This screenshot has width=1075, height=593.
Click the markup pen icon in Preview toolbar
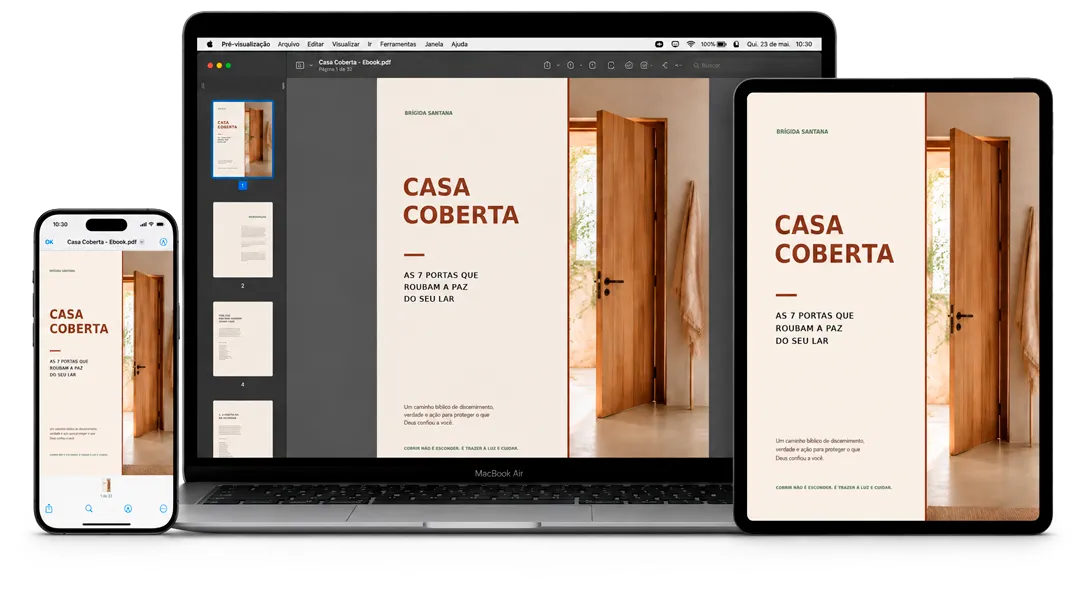click(x=629, y=65)
